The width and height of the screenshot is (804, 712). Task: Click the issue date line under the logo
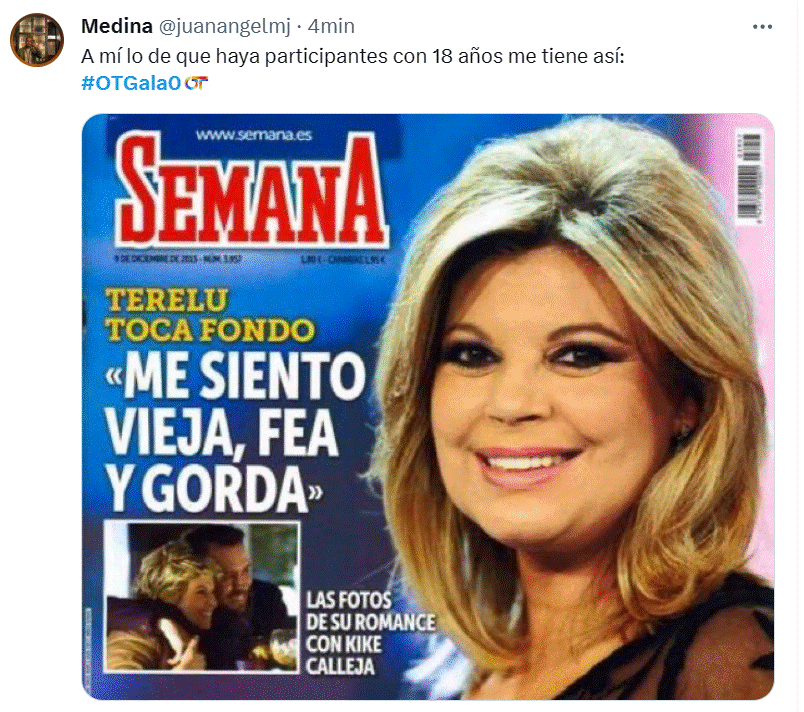pos(178,259)
